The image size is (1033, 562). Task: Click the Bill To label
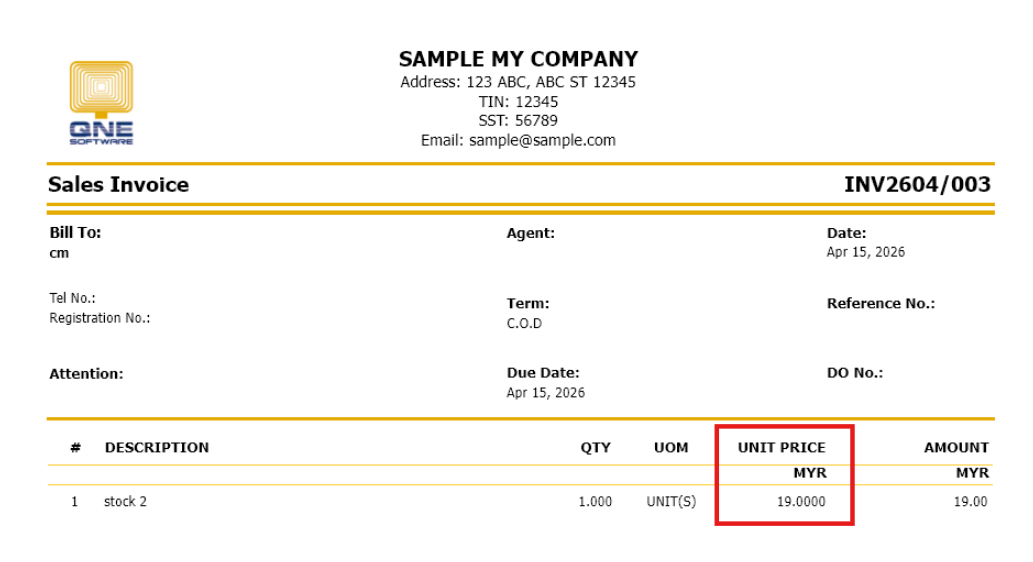click(75, 233)
